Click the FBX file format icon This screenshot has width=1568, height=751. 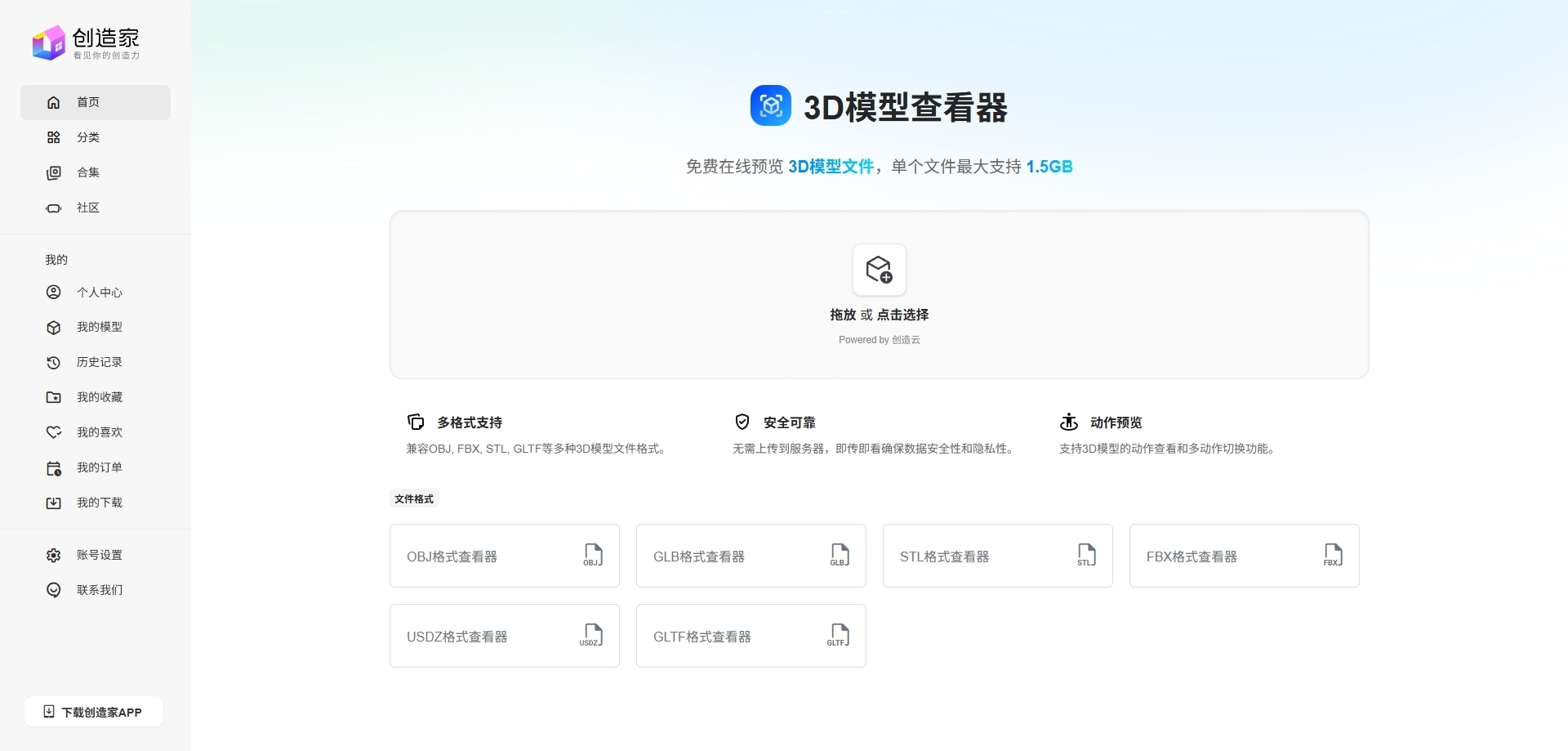[x=1333, y=555]
